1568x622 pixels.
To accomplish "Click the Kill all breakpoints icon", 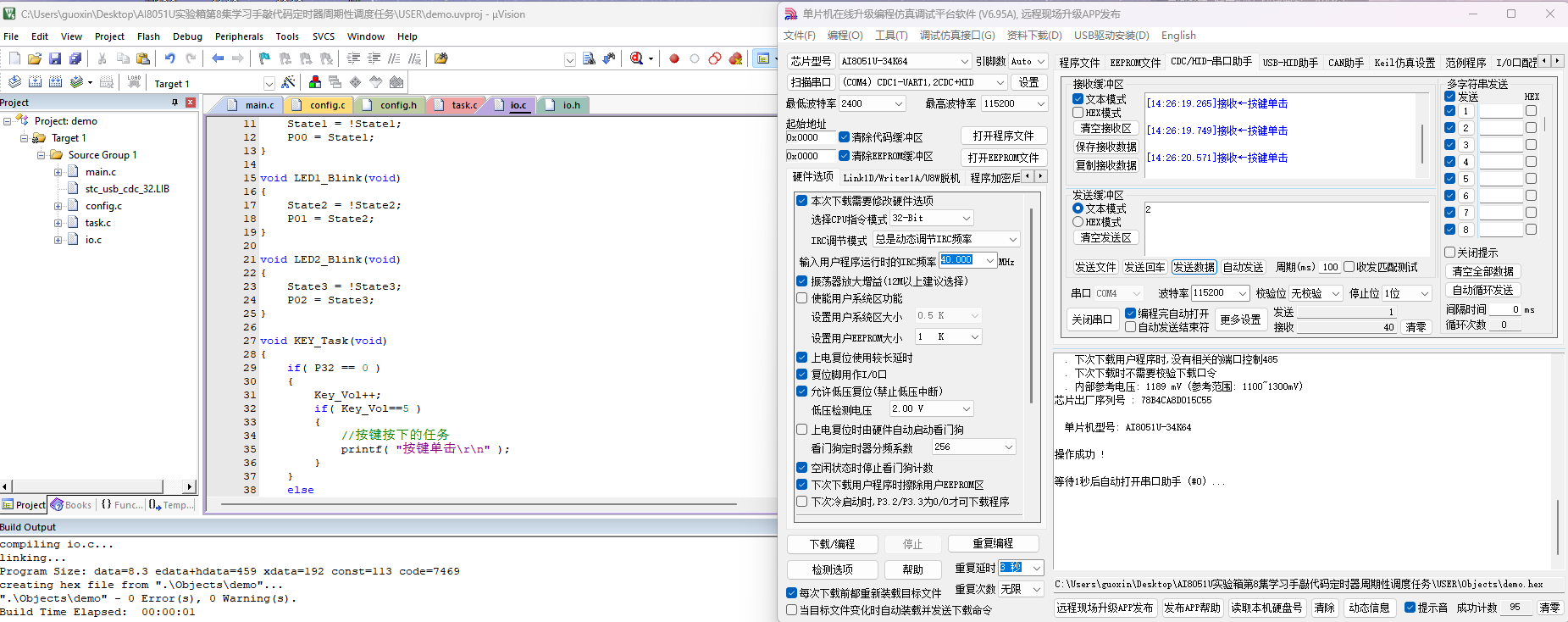I will click(736, 58).
